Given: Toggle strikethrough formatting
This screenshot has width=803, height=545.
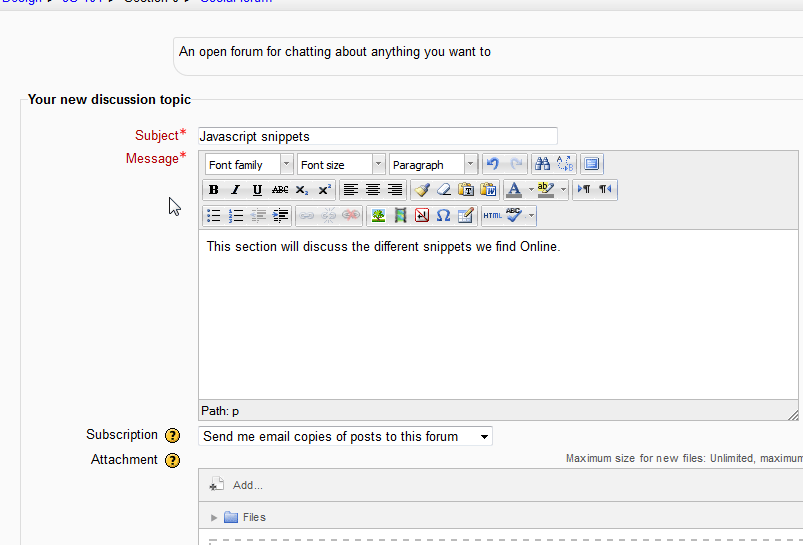Looking at the screenshot, I should click(280, 190).
